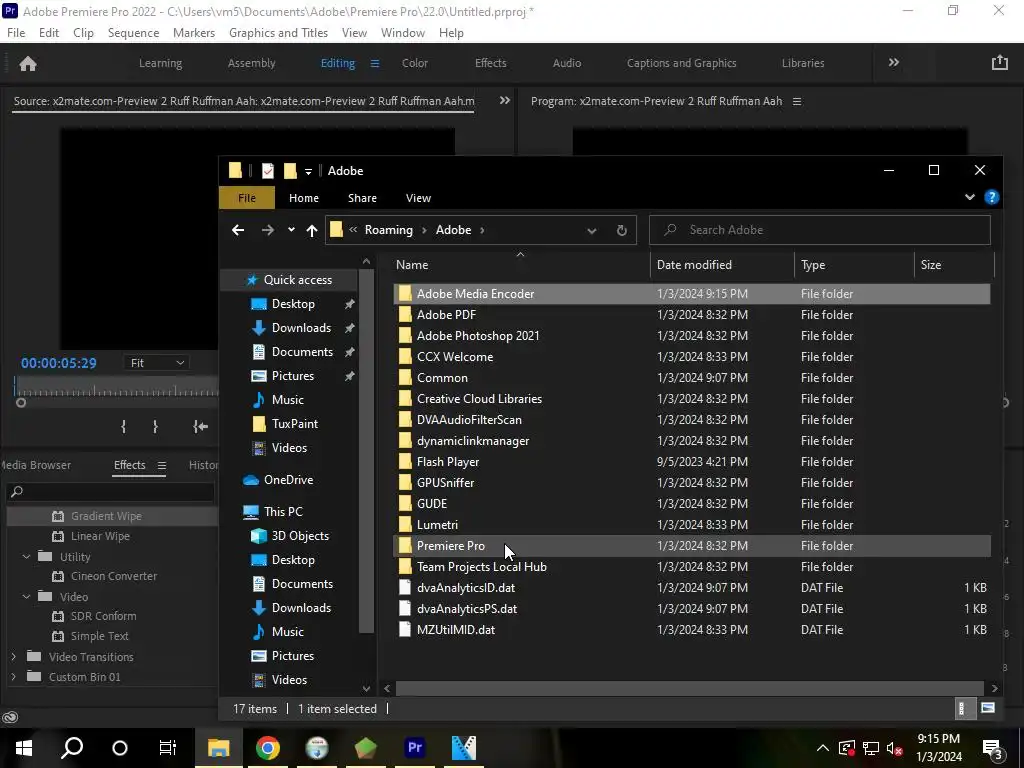Viewport: 1024px width, 768px height.
Task: Select Simple Text effect
Action: pos(100,636)
